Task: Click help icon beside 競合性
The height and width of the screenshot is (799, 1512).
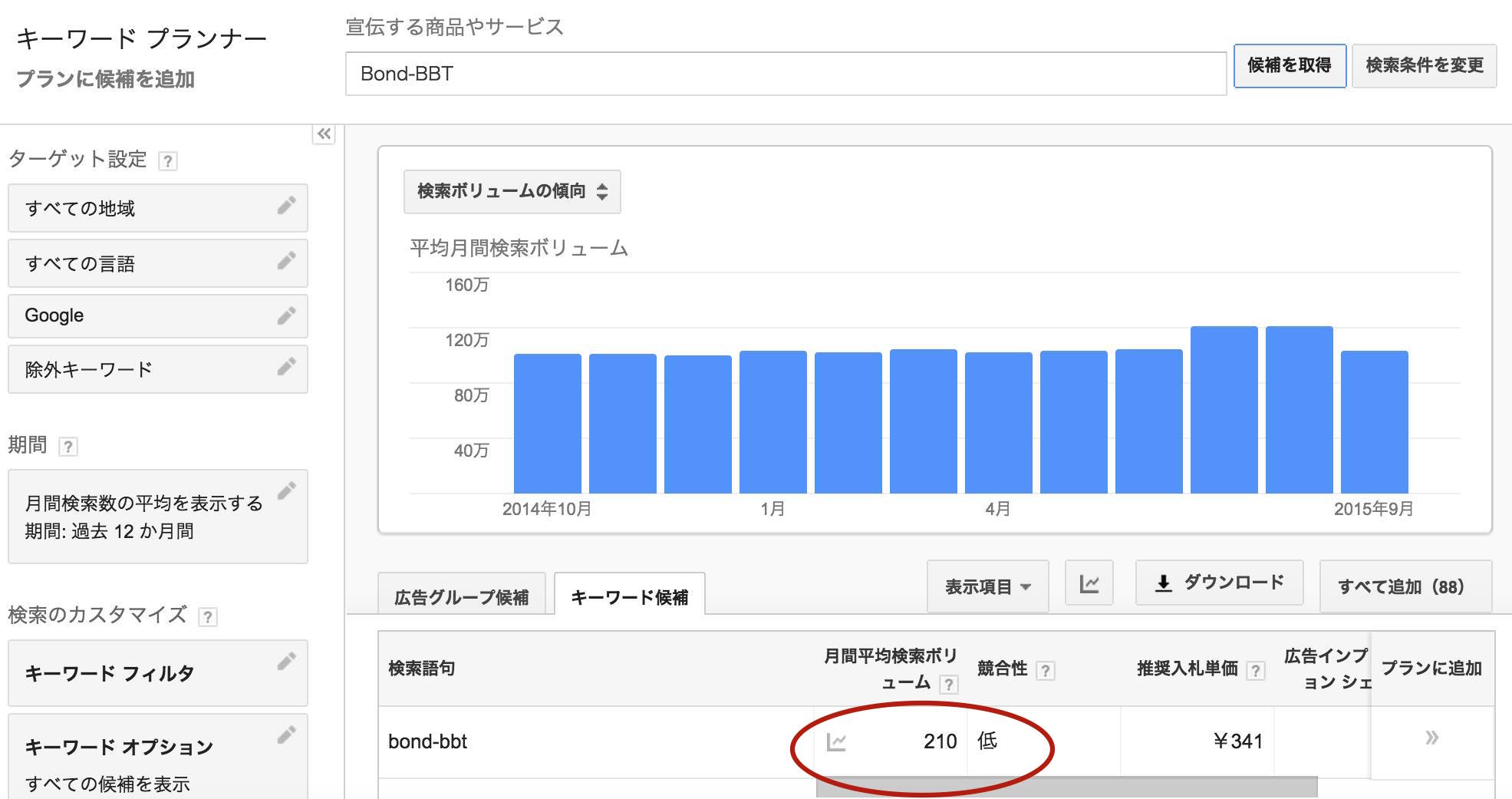Action: point(1045,671)
